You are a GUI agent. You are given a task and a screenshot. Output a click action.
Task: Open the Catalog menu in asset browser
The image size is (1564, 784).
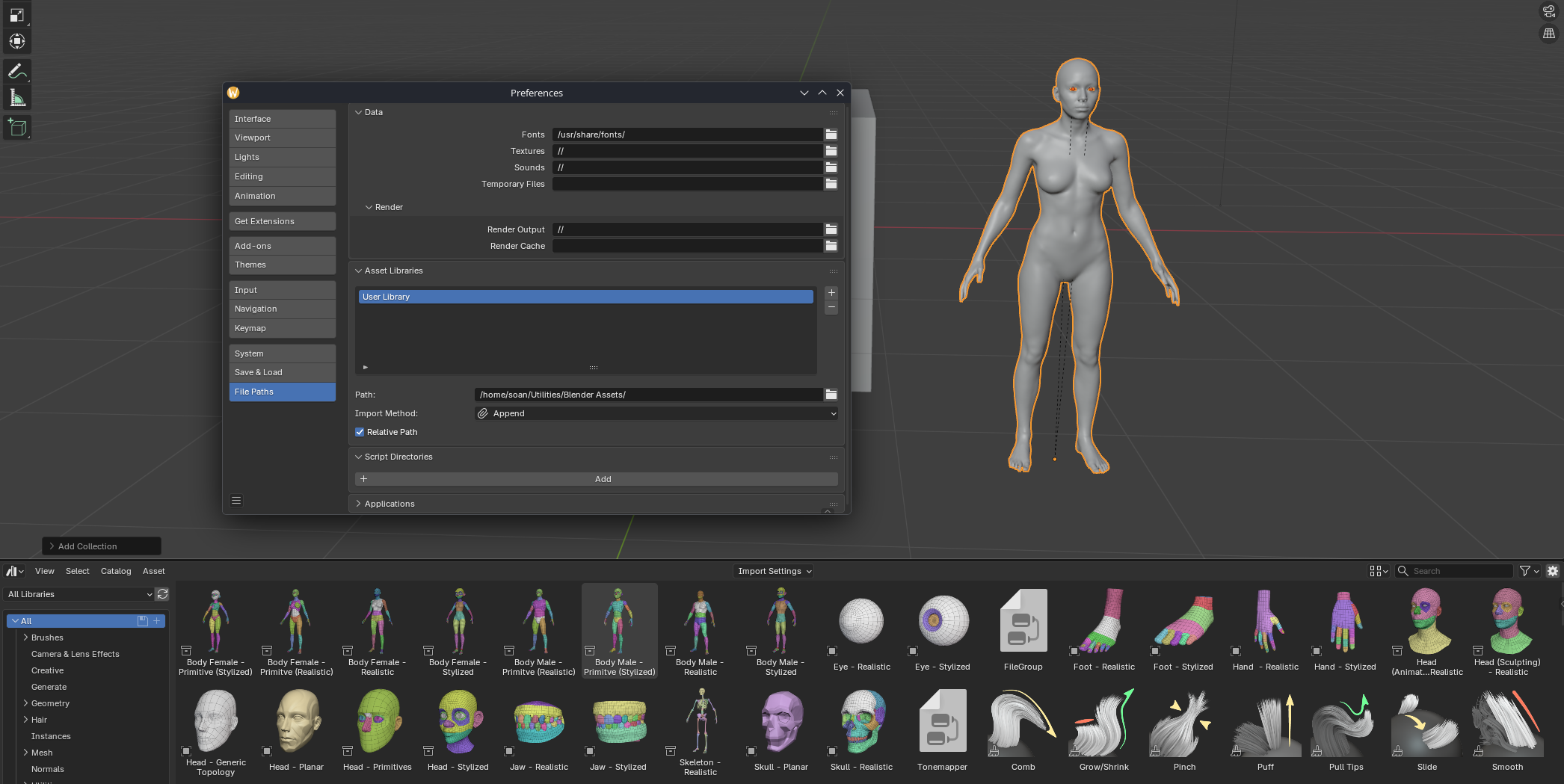[116, 571]
